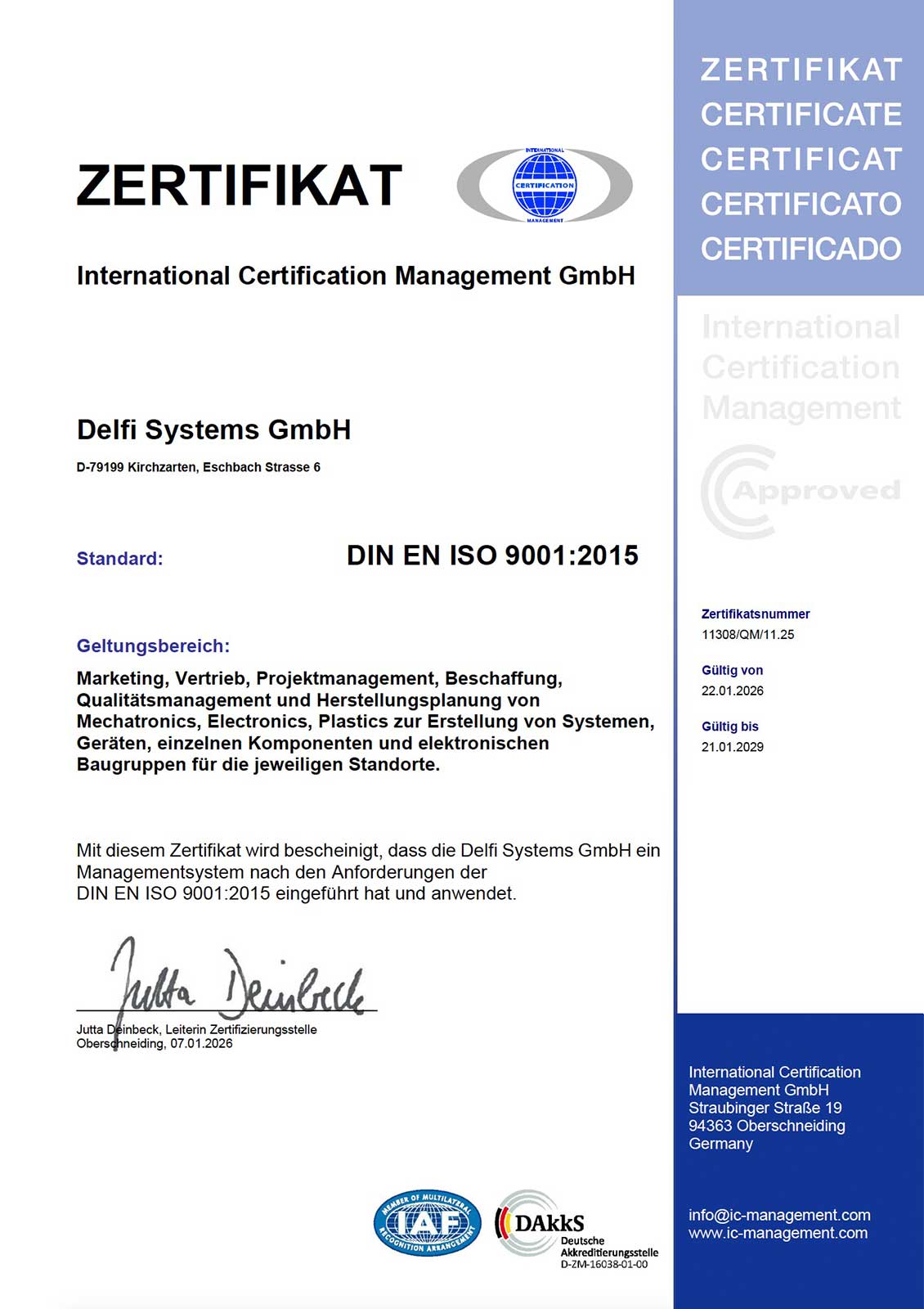
Task: Click the blue Geltungsbereich label
Action: coord(153,646)
